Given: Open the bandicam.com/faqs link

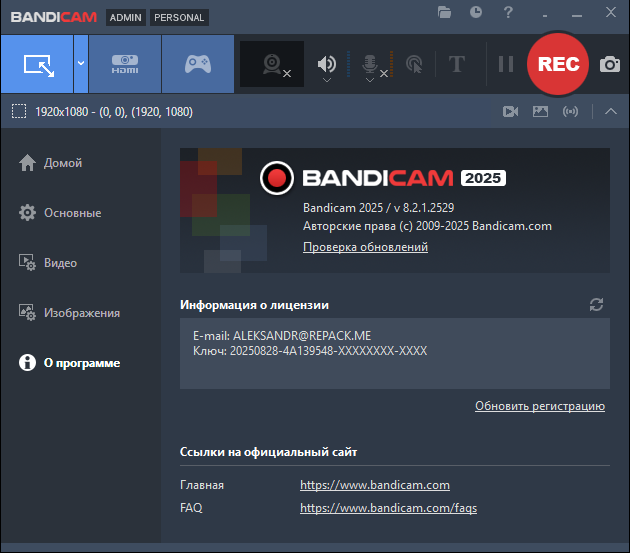Looking at the screenshot, I should [389, 508].
